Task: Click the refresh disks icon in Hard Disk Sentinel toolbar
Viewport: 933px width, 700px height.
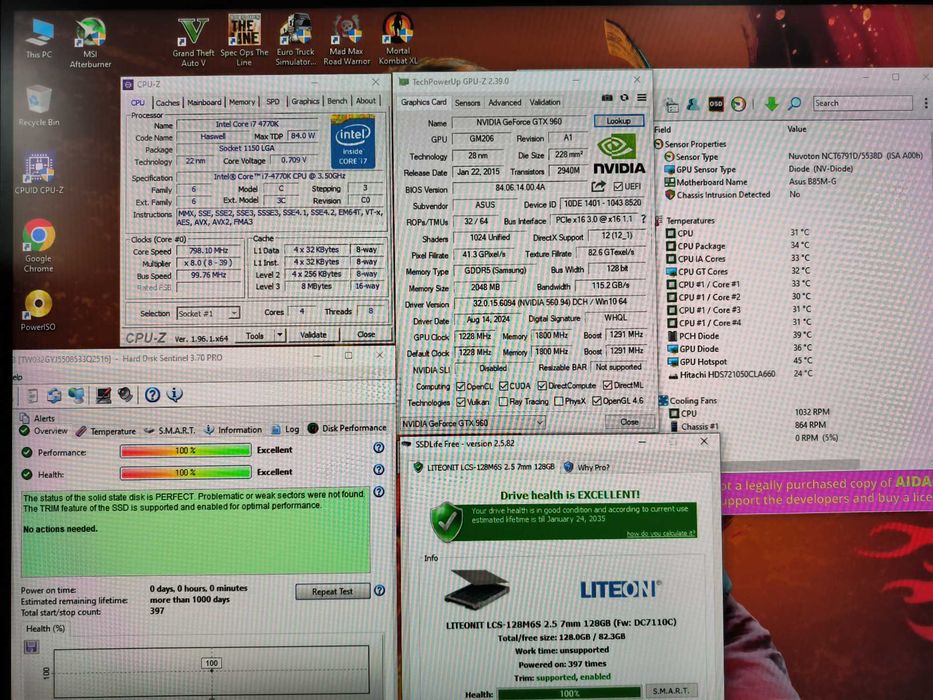Action: 54,395
